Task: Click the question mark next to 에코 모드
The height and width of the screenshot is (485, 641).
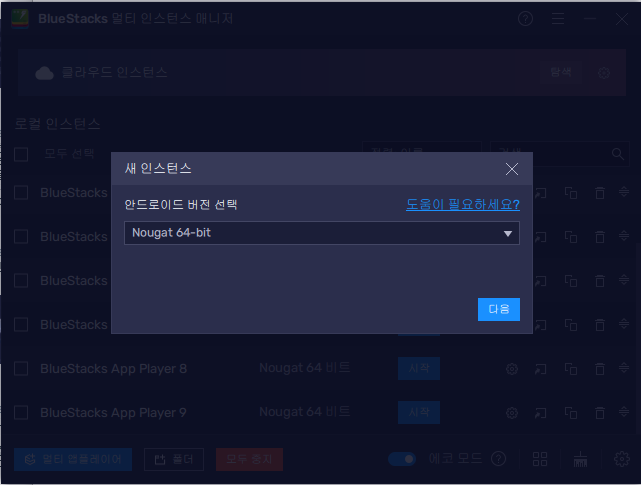Action: (498, 459)
